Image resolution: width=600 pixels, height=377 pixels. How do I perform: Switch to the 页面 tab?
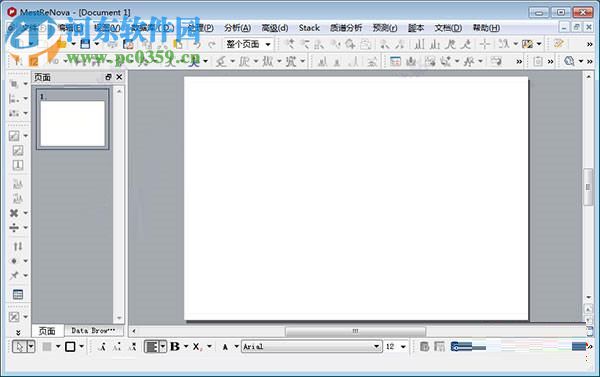point(47,331)
